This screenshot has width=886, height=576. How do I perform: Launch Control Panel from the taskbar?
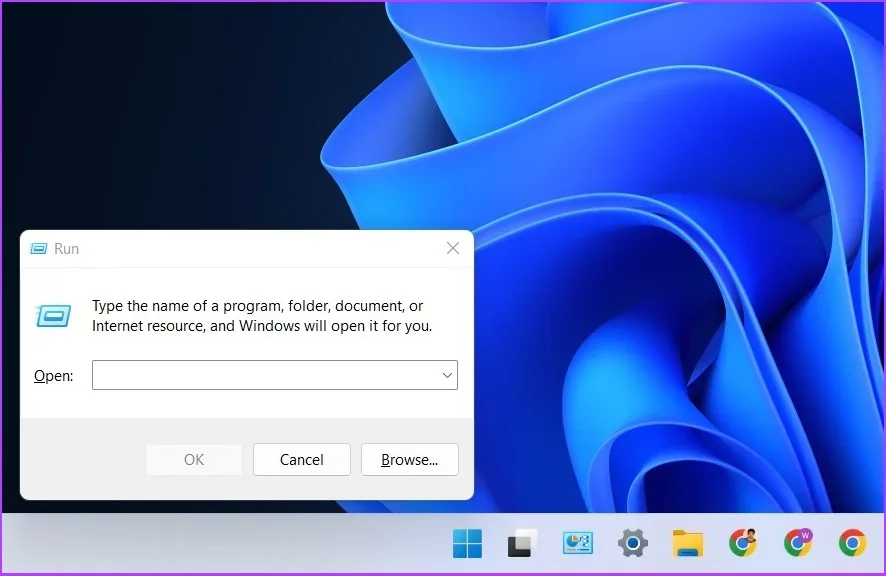coord(577,542)
